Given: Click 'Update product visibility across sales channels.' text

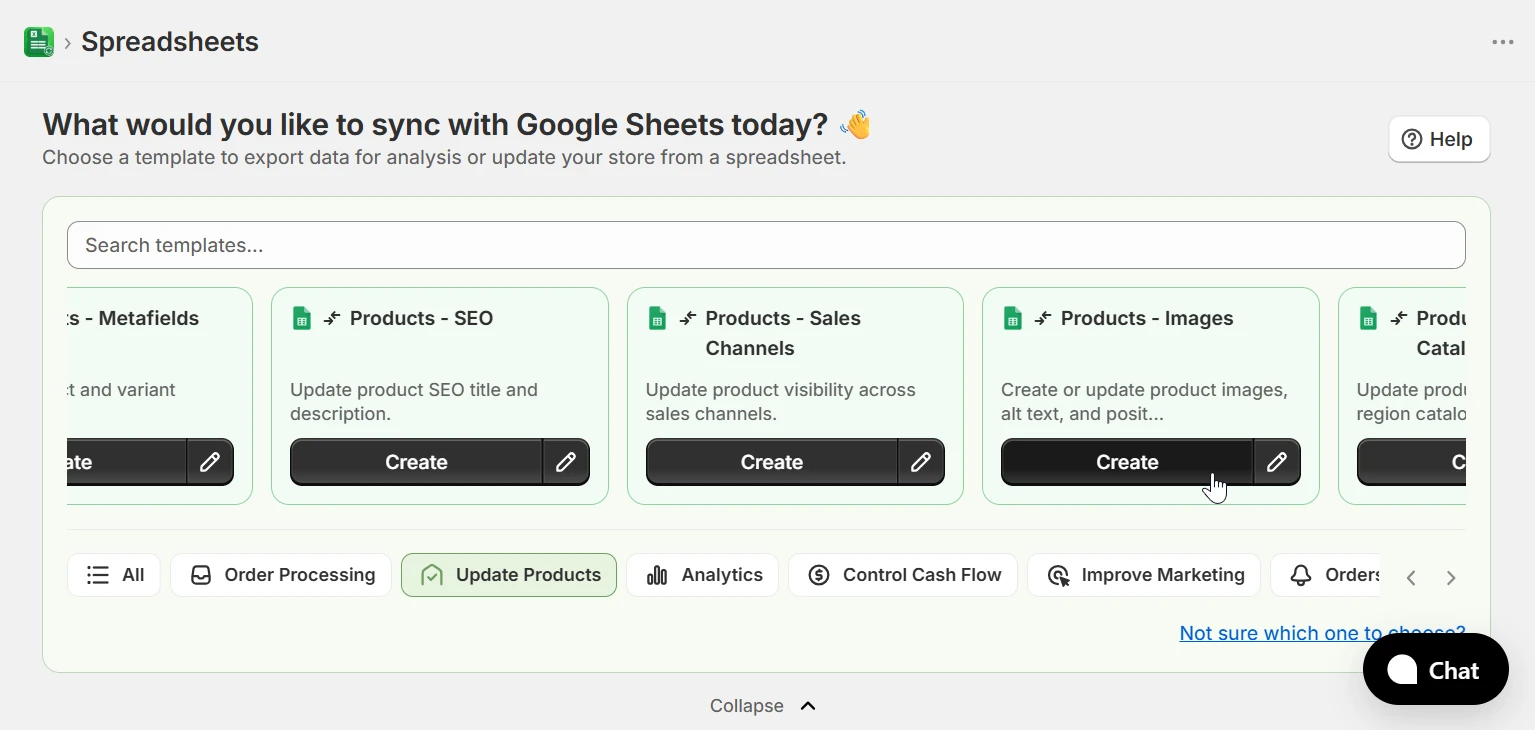Looking at the screenshot, I should point(781,402).
